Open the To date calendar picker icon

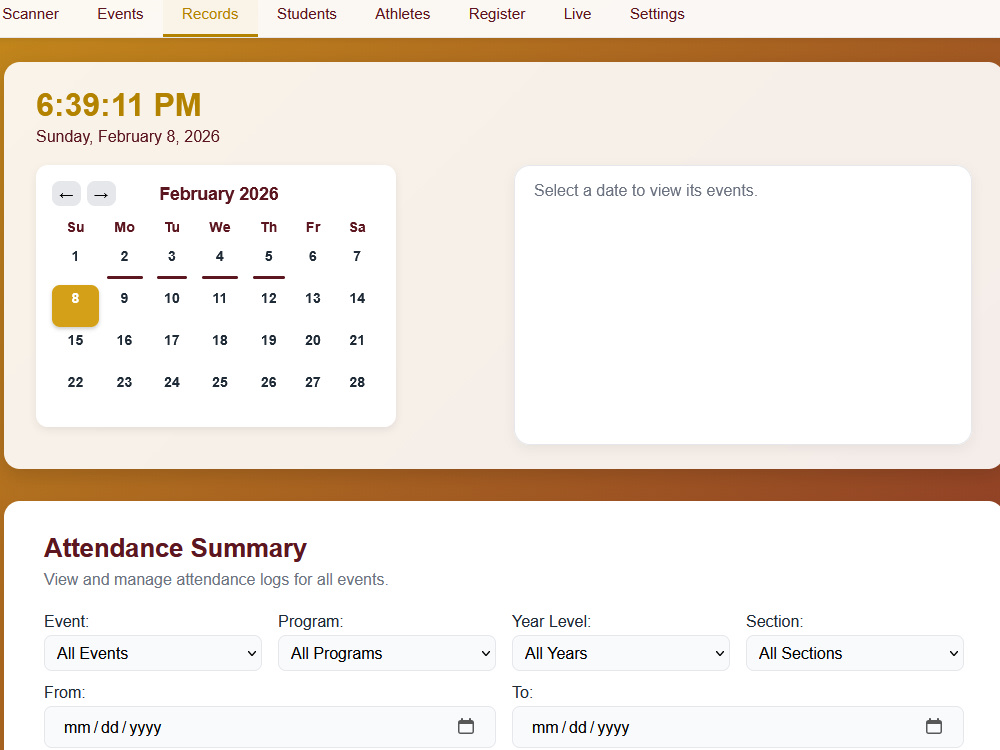pyautogui.click(x=934, y=726)
